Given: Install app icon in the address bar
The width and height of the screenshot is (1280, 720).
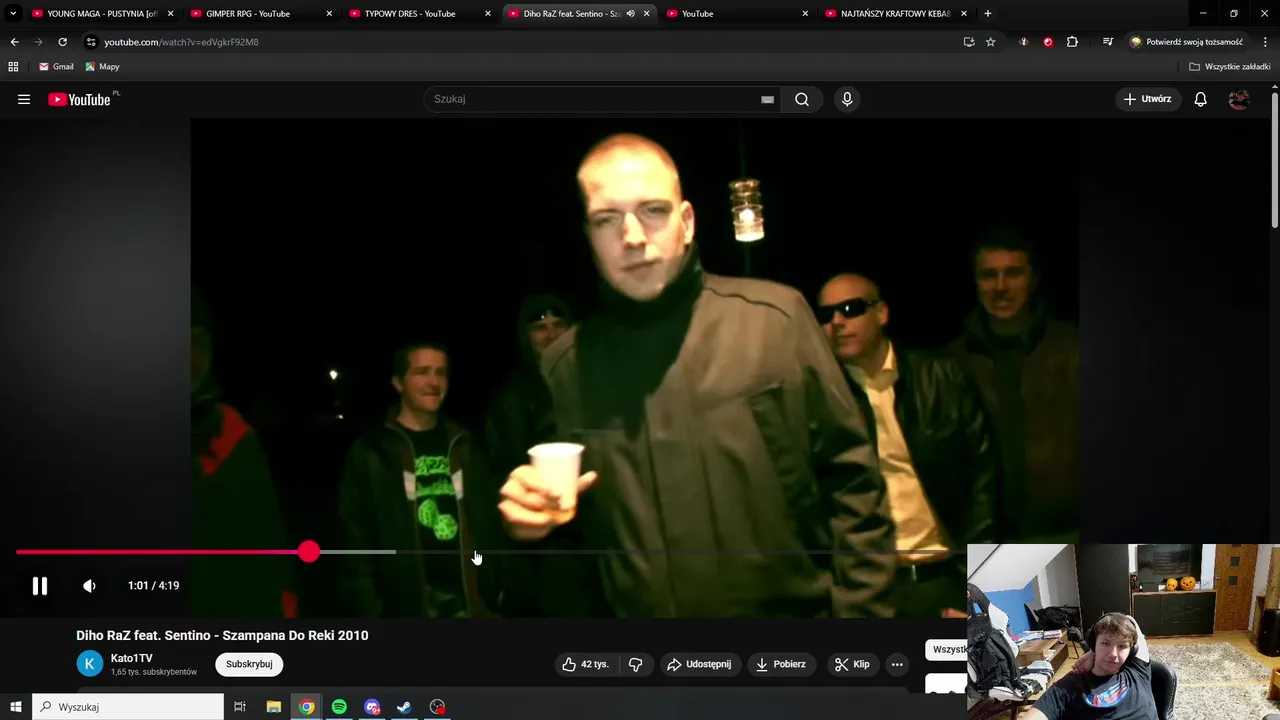Looking at the screenshot, I should tap(969, 42).
